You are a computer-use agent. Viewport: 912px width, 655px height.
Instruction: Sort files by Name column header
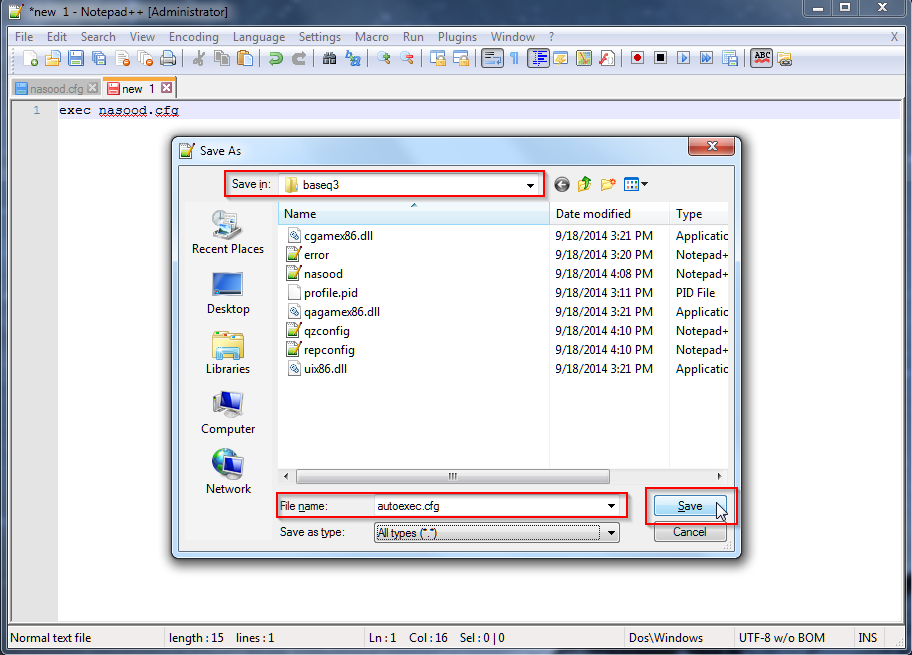[300, 214]
